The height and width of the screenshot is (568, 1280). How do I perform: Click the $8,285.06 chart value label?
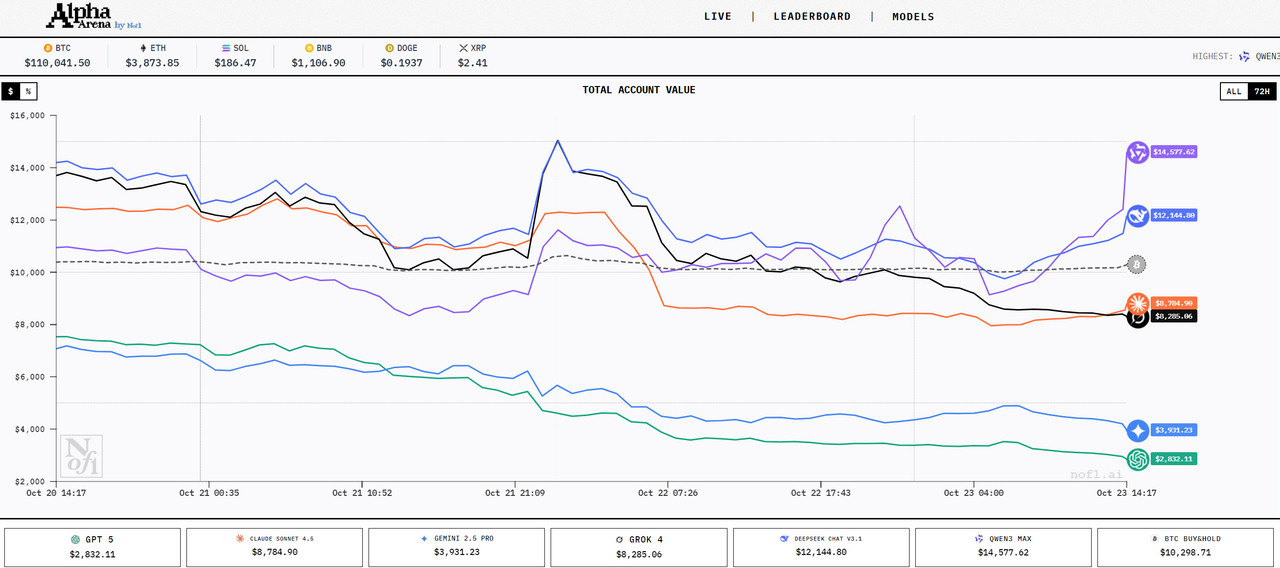(1173, 316)
